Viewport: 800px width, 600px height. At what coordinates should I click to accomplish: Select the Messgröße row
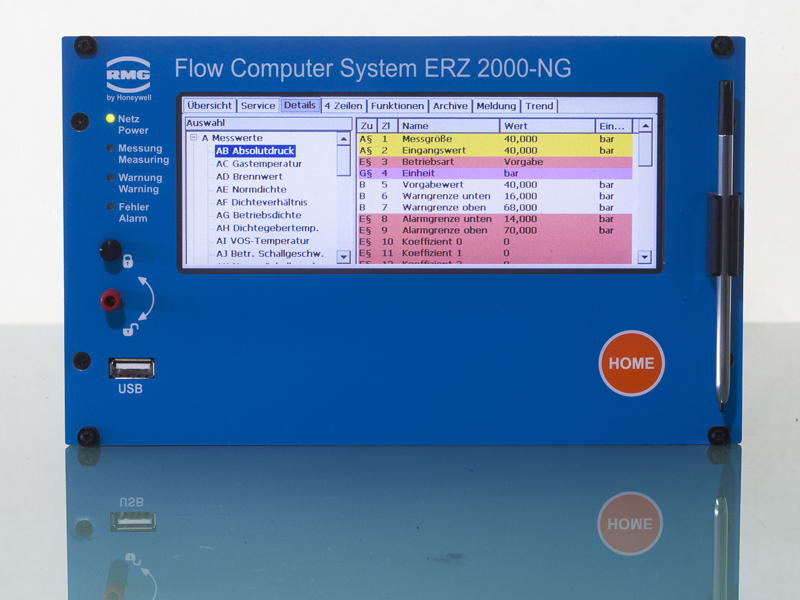tap(494, 139)
